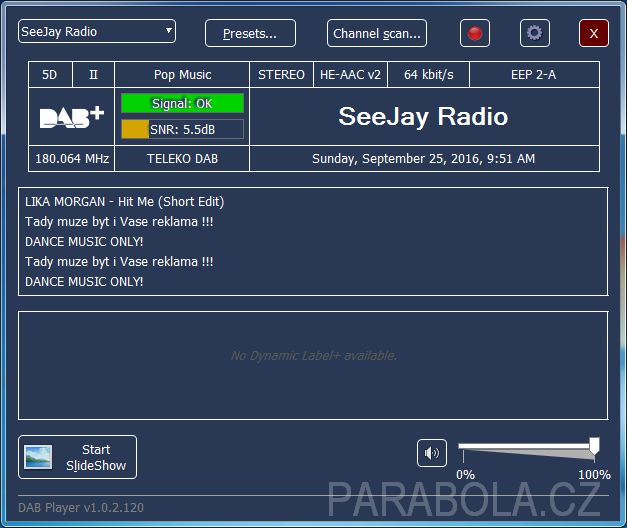Open the SeeJay Radio station dropdown
Viewport: 627px width, 528px height.
(97, 31)
